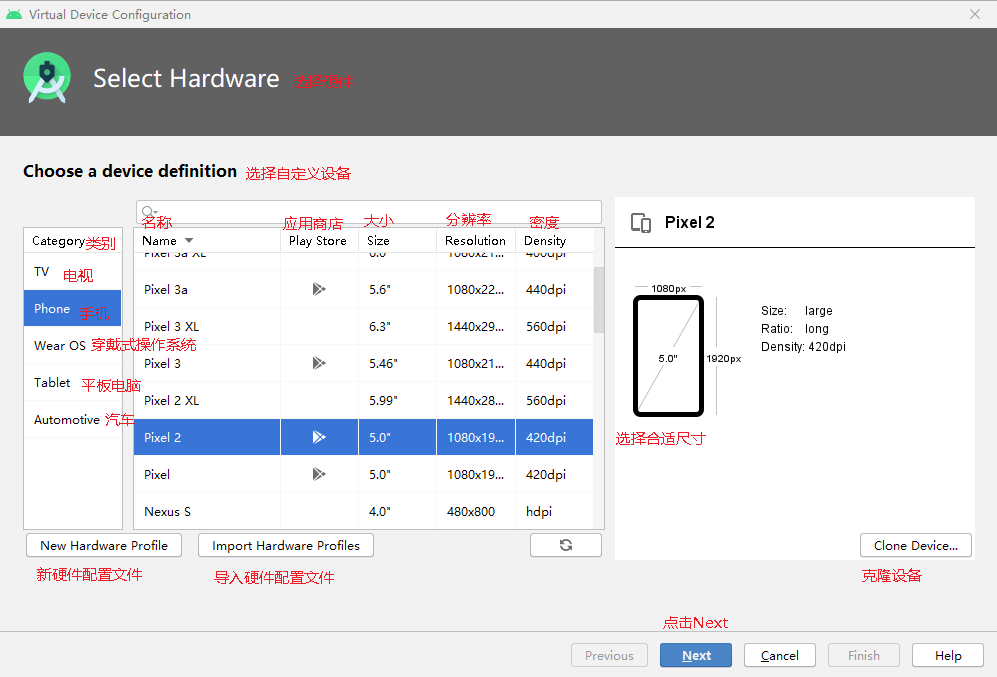This screenshot has height=677, width=997.
Task: Click the device table vertical scrollbar
Action: pos(599,299)
